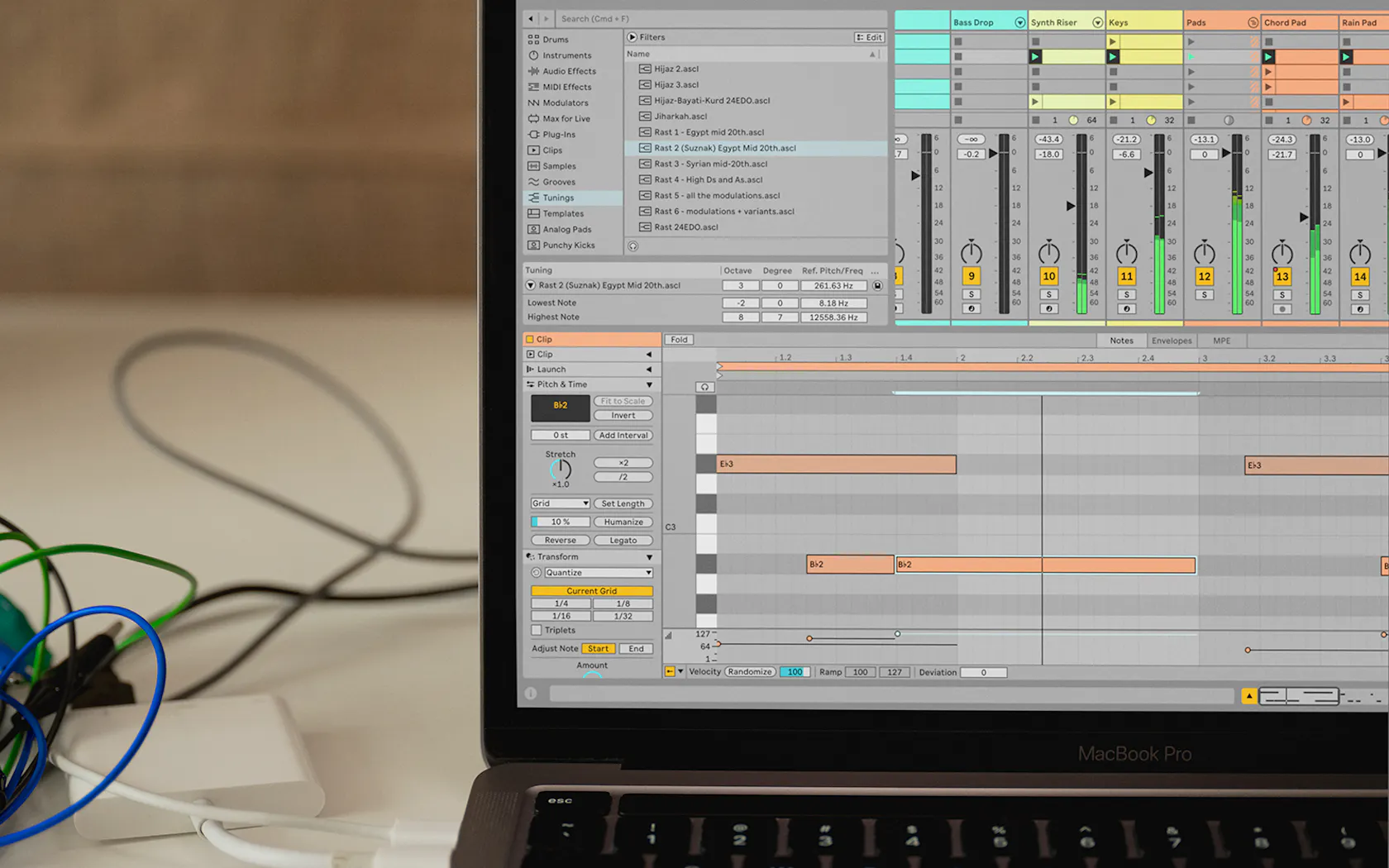Click the Invert button in Pitch & Time
The width and height of the screenshot is (1389, 868).
coord(623,415)
